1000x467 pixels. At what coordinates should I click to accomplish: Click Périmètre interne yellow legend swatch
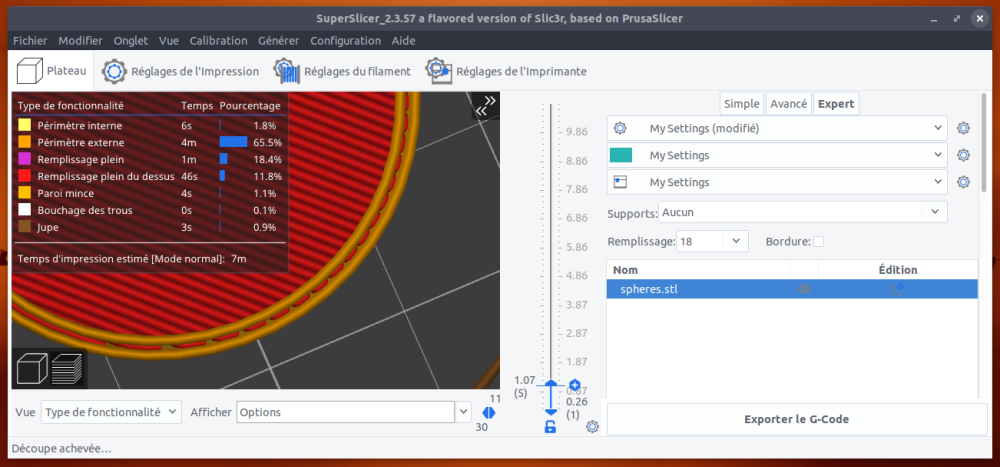point(24,126)
